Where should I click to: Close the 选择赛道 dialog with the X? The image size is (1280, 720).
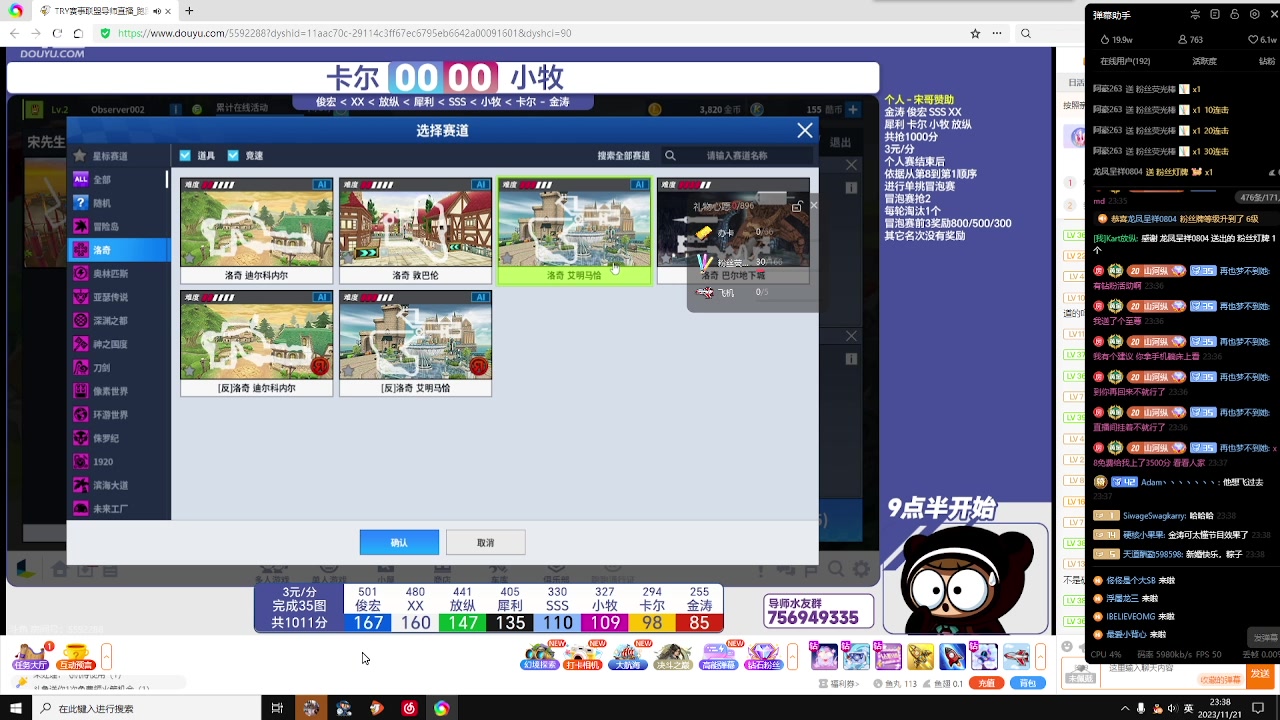[x=804, y=131]
